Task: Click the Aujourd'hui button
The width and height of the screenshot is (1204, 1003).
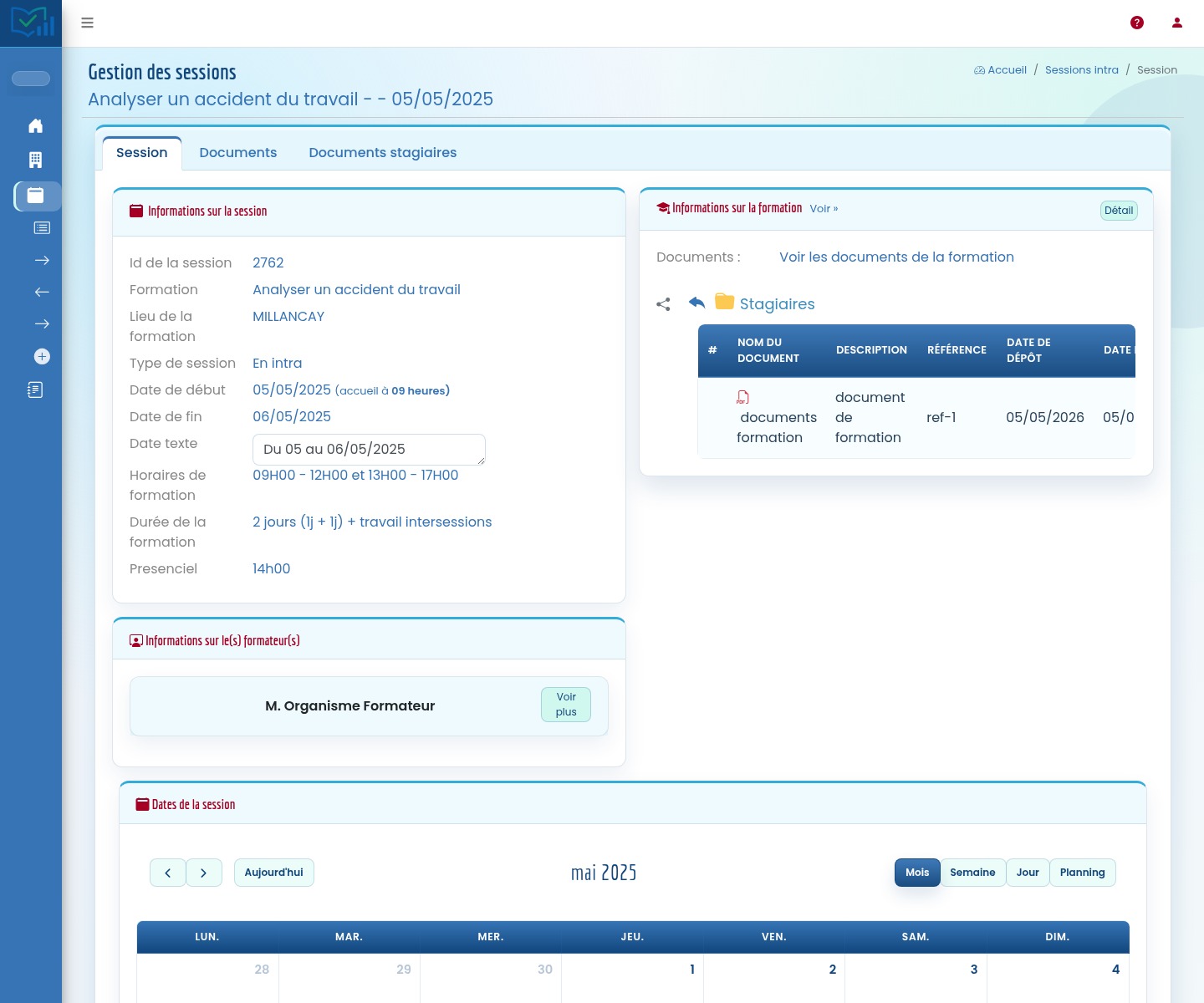Action: pos(274,873)
